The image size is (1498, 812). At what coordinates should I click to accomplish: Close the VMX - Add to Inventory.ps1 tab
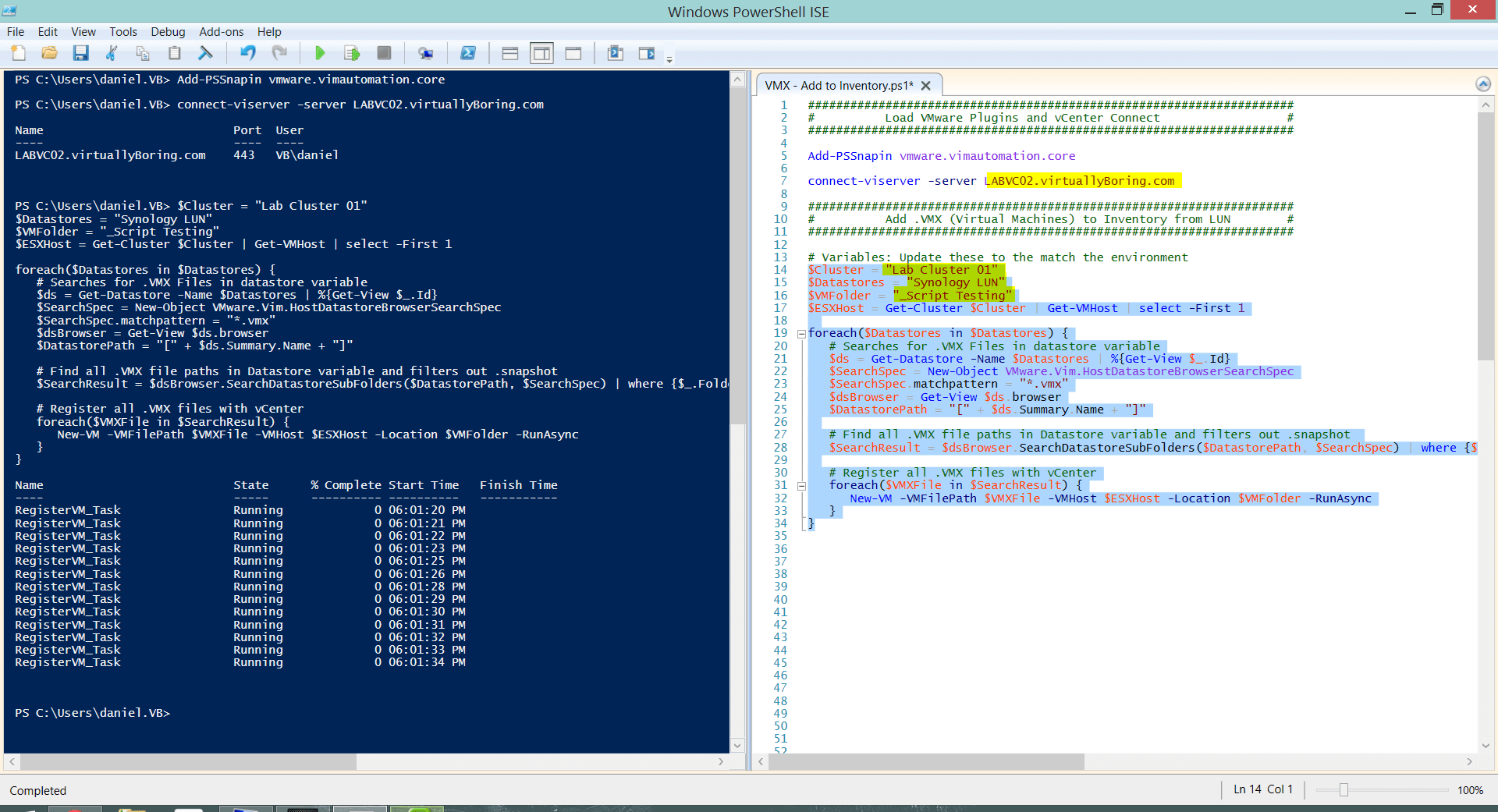[x=926, y=86]
